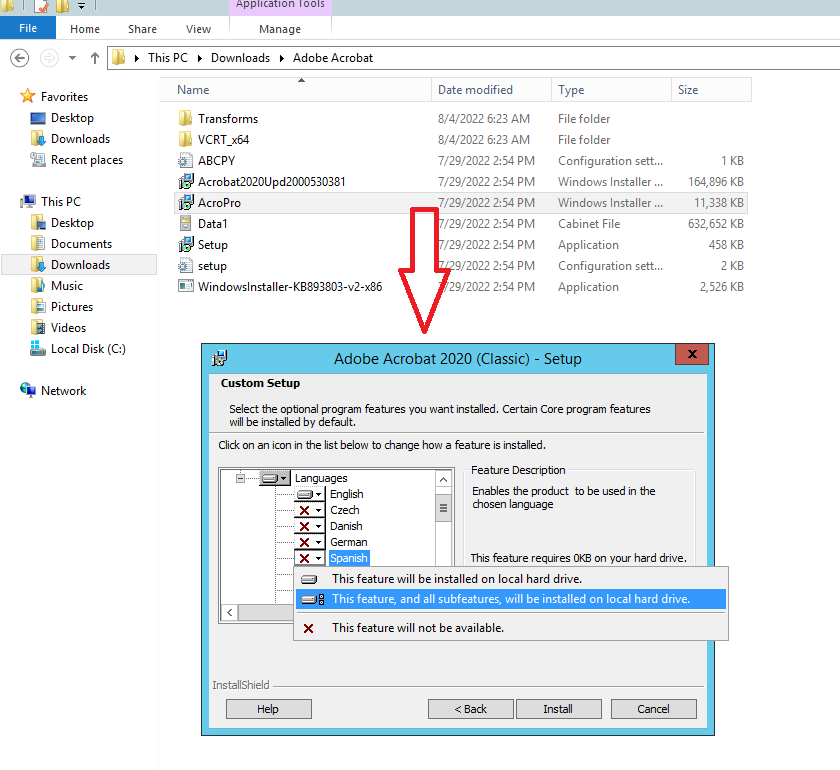Select the WindowsInstaller-KB893803-v2-x86 file icon

(x=185, y=286)
